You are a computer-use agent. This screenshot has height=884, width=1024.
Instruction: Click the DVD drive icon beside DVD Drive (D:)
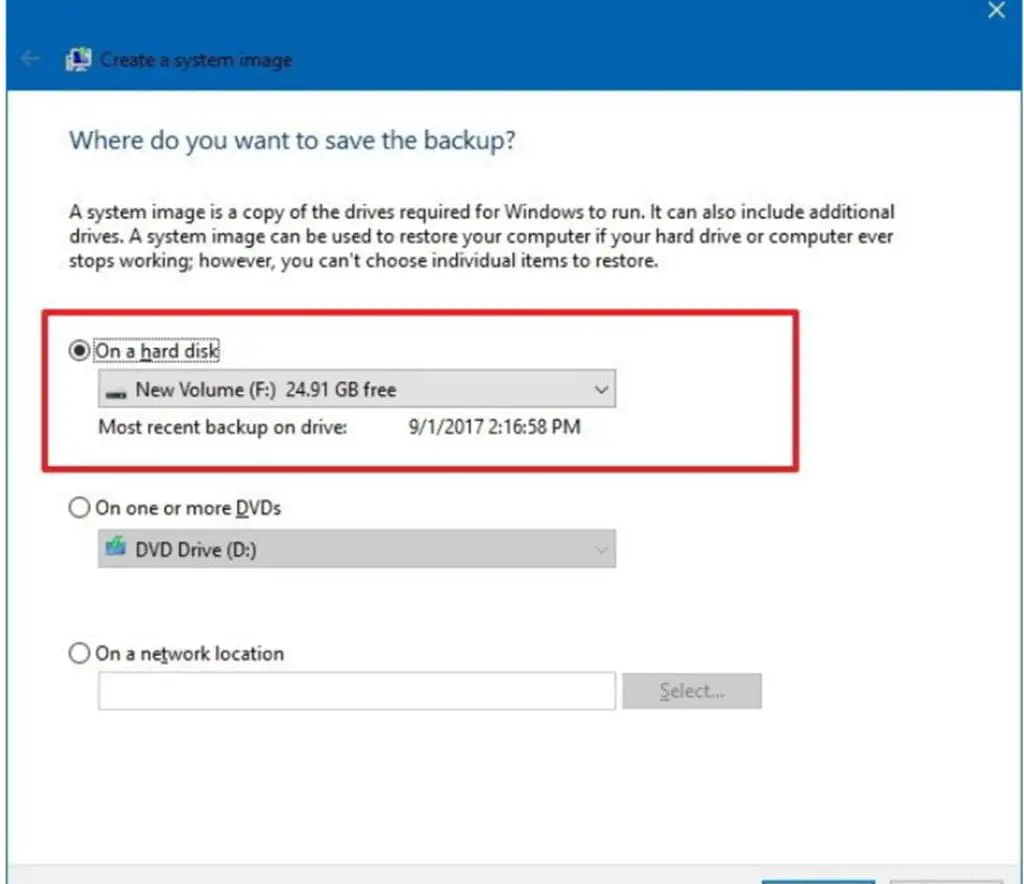(x=116, y=549)
